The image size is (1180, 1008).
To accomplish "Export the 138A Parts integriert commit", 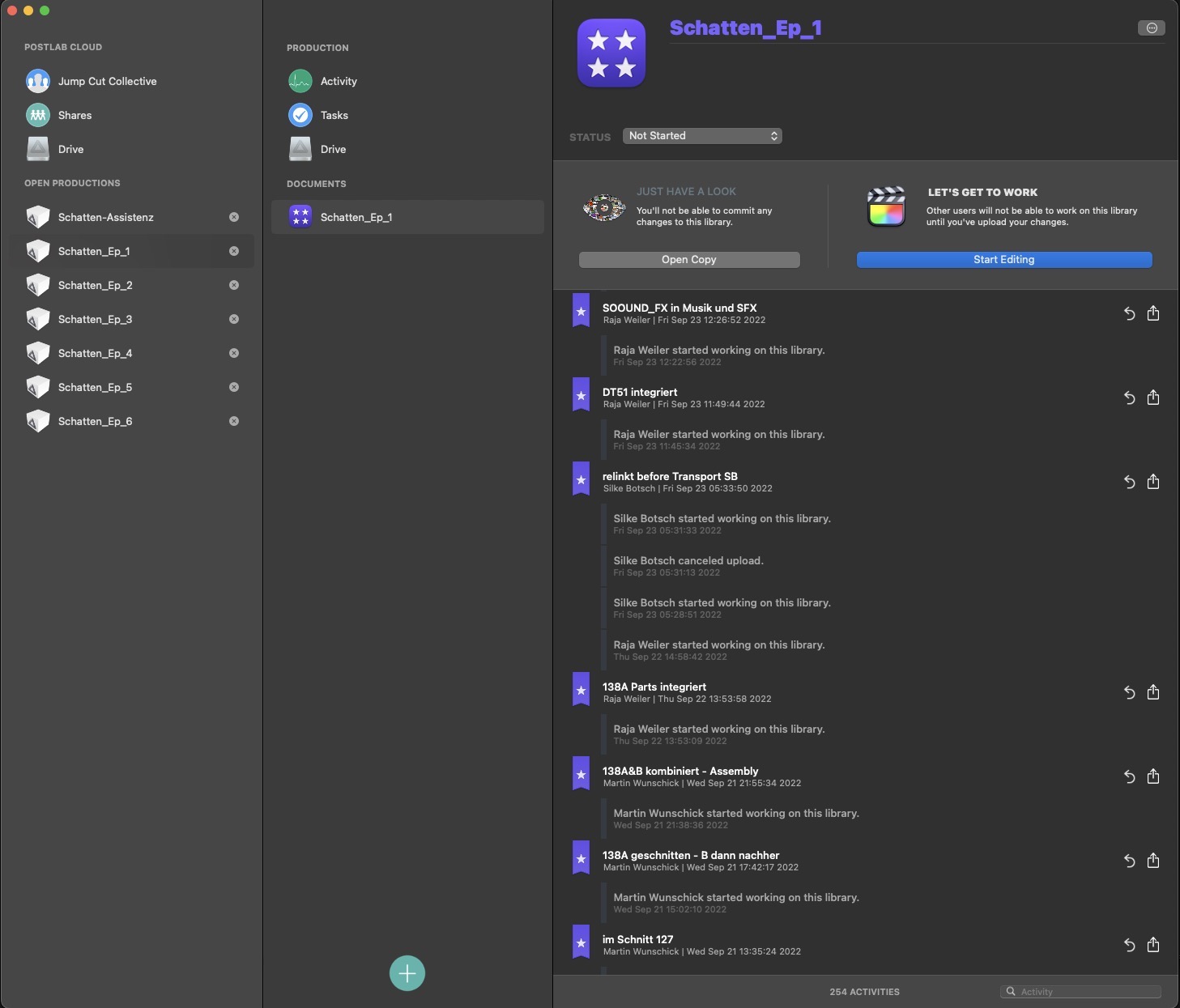I will [1153, 692].
